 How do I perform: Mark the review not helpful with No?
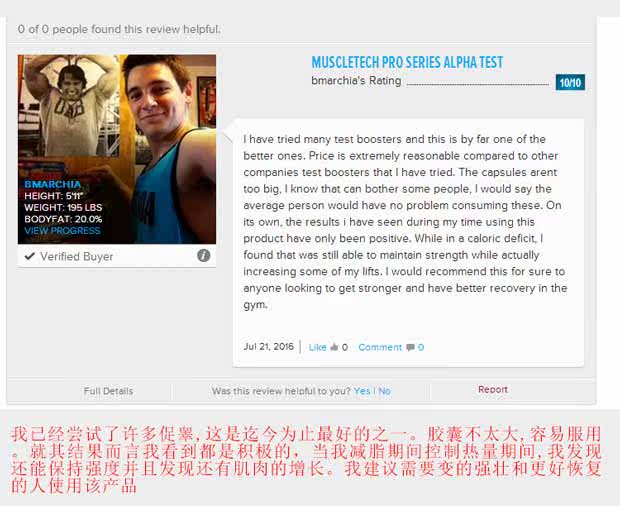click(384, 391)
